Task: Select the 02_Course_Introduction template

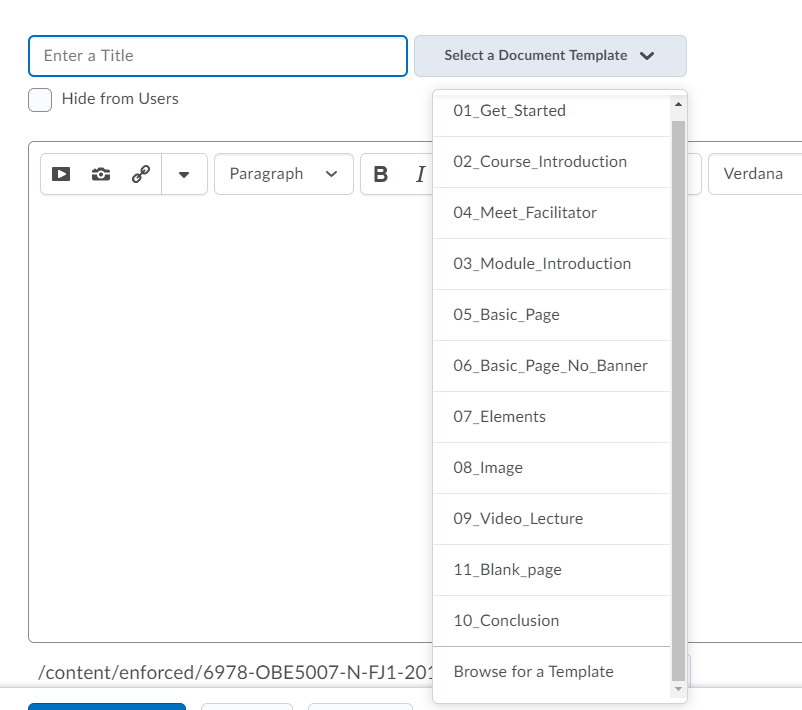Action: 551,162
